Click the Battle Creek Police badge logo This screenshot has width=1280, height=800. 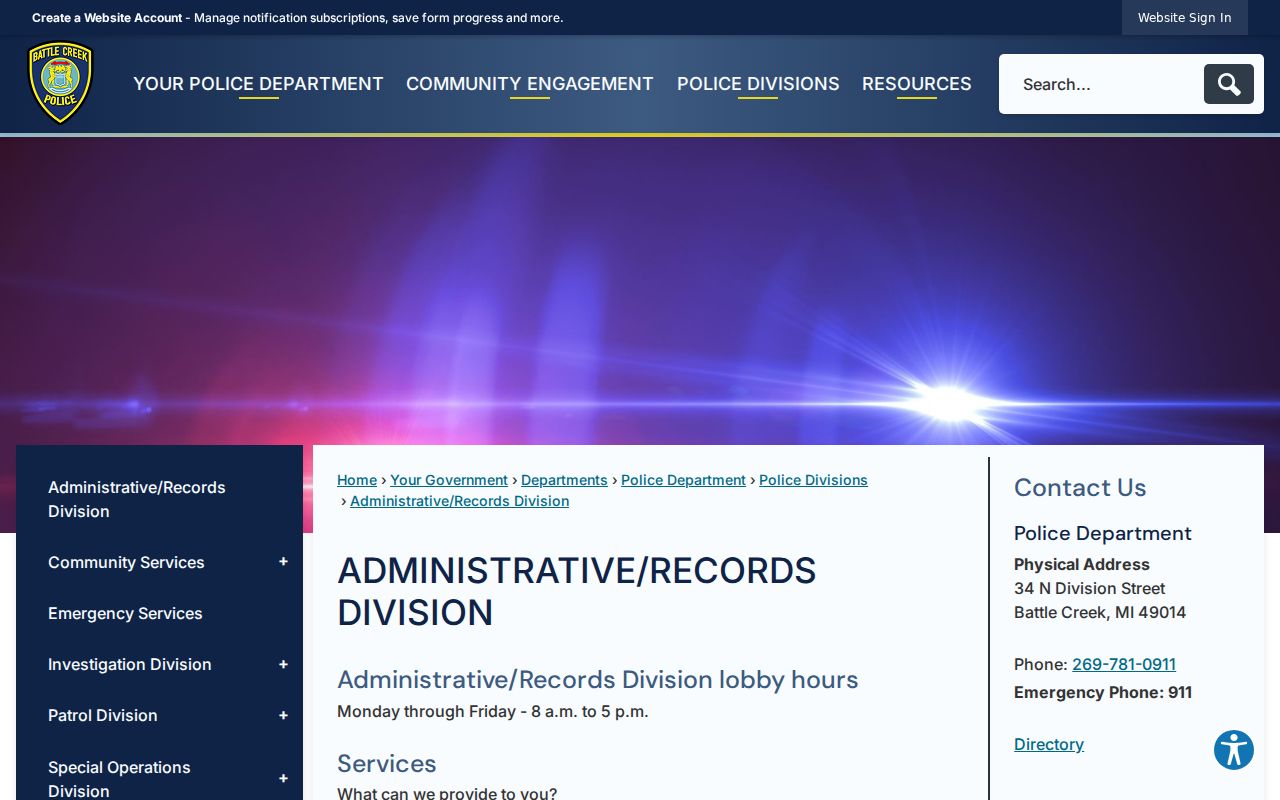pyautogui.click(x=60, y=83)
